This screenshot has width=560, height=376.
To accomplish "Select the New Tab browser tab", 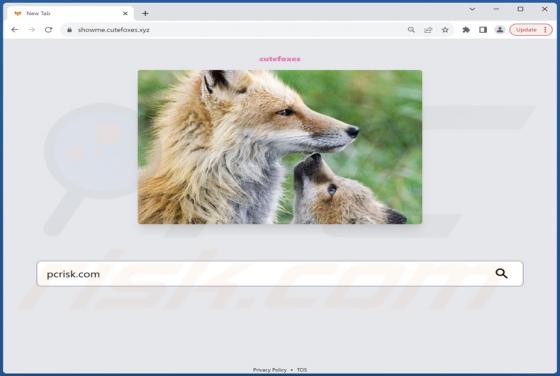I will (x=70, y=13).
